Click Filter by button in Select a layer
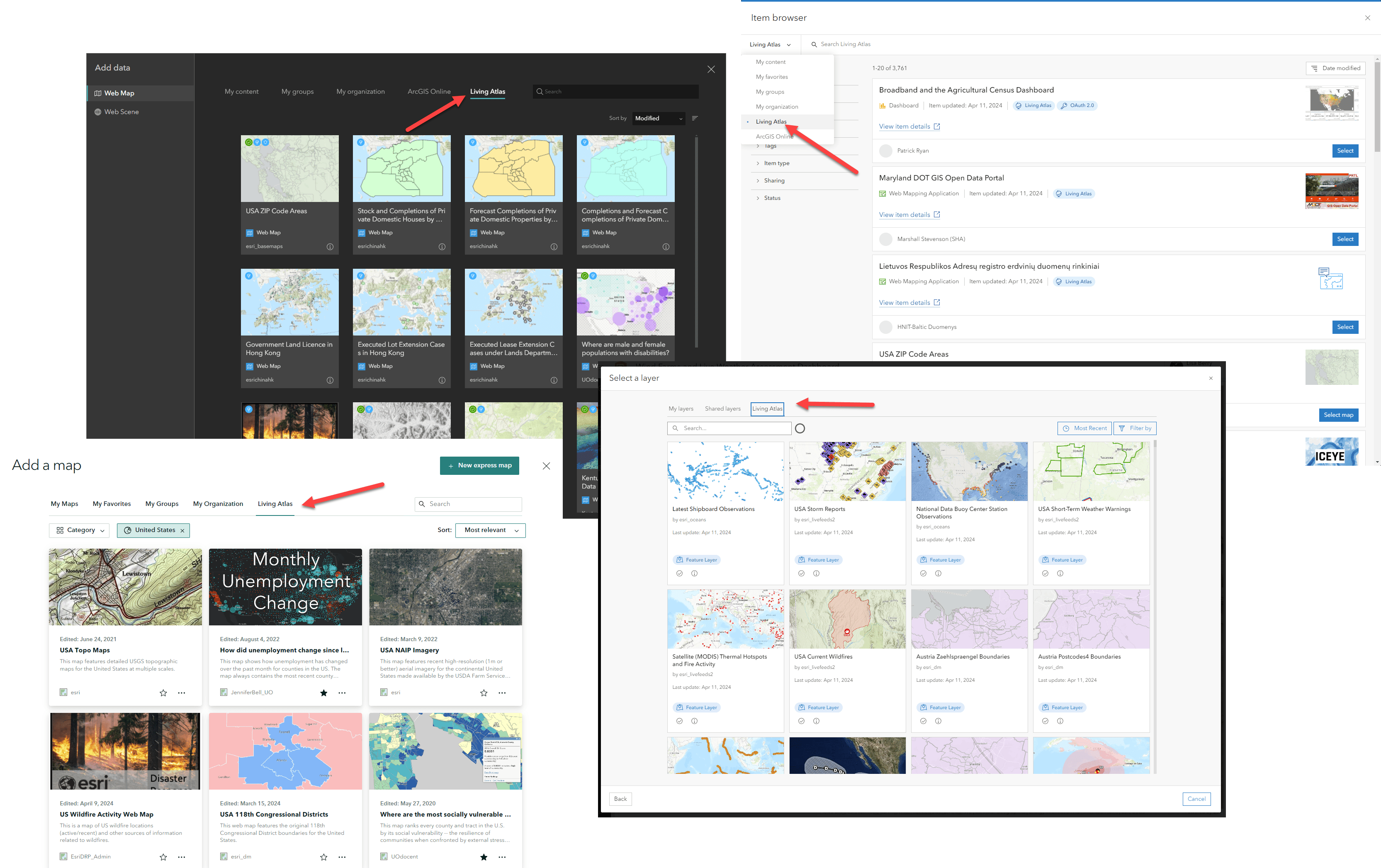This screenshot has height=868, width=1381. (1134, 428)
